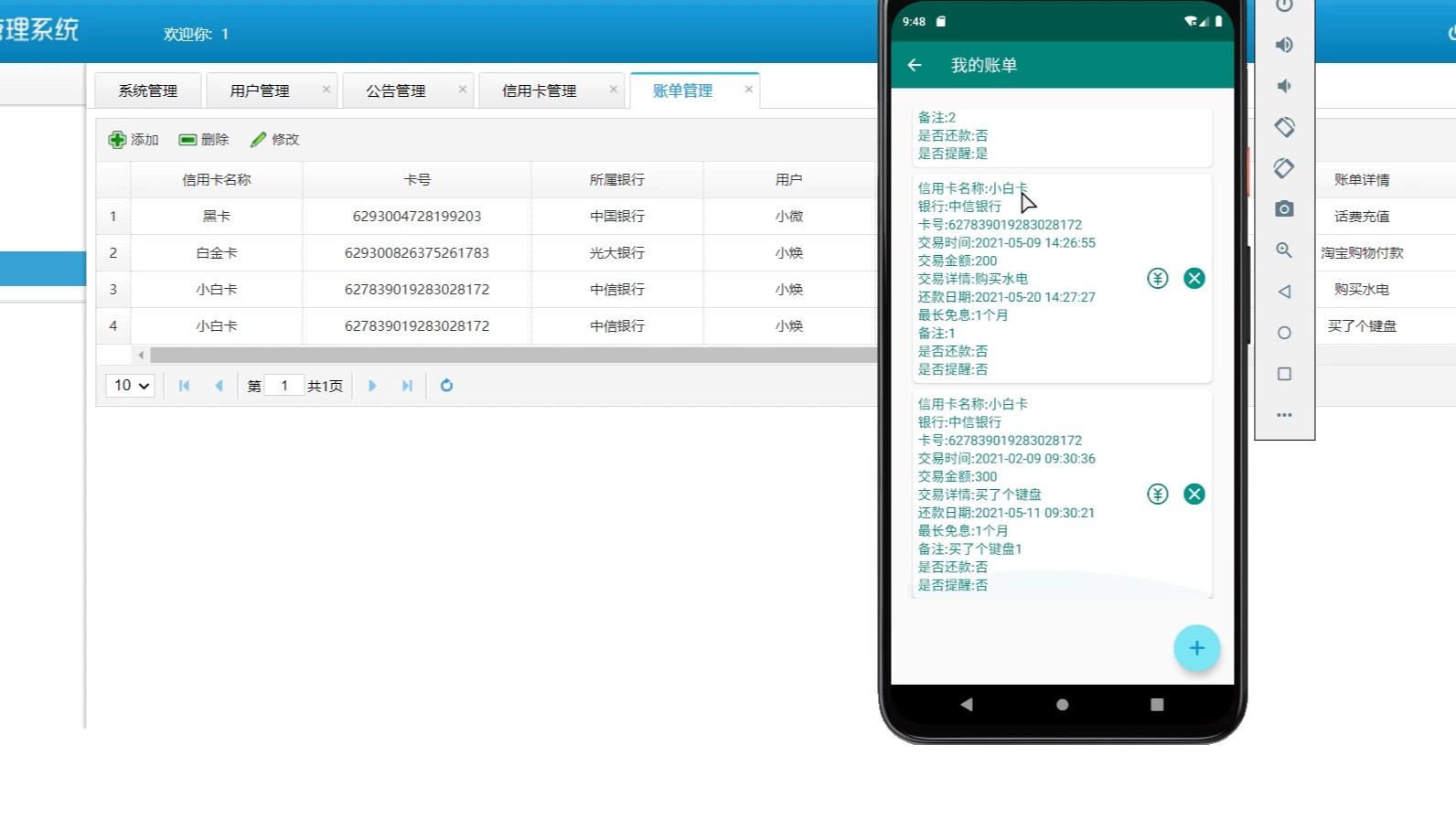Click row number 4 in table
This screenshot has width=1456, height=819.
click(113, 326)
